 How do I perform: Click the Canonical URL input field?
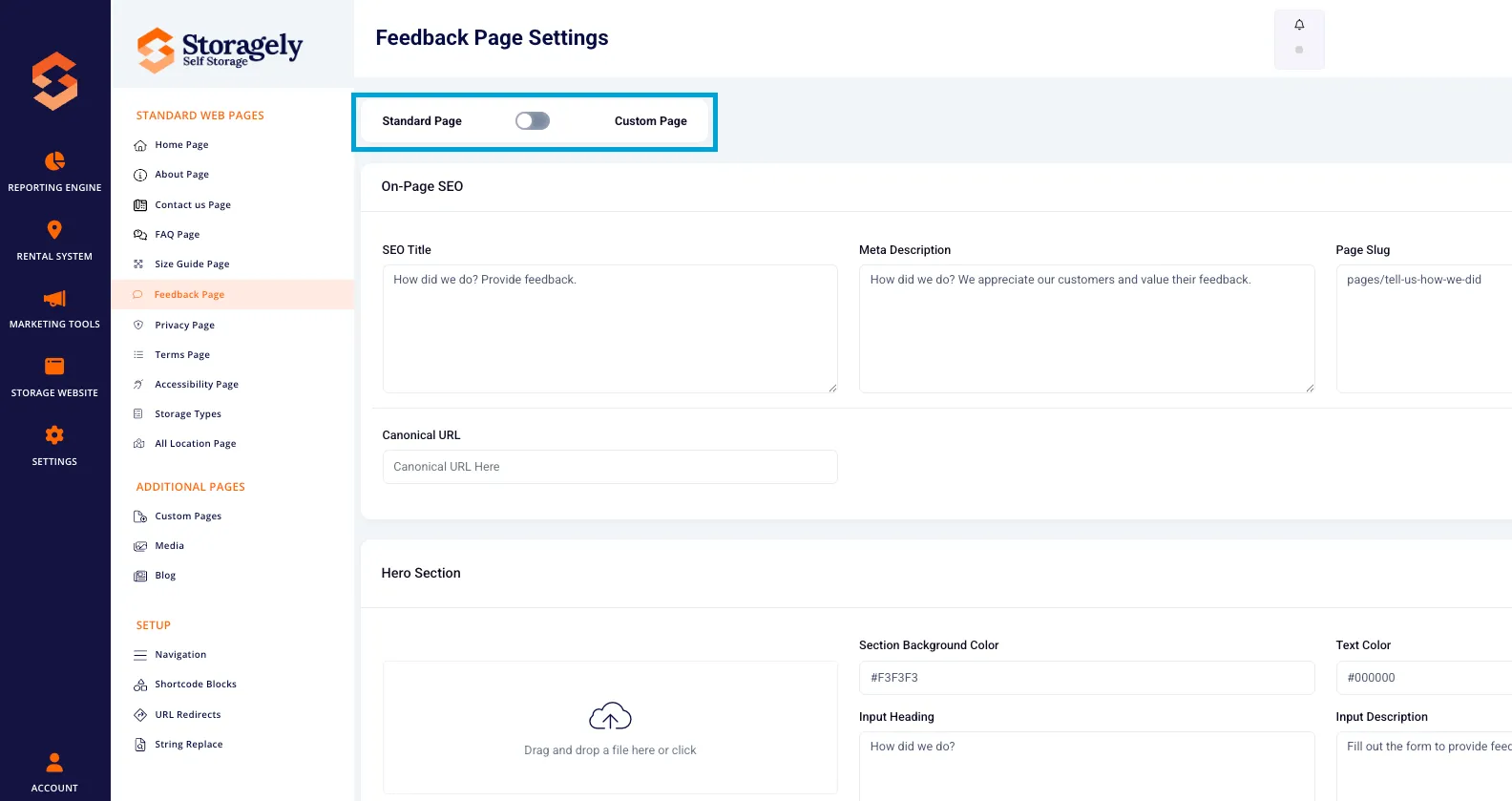tap(610, 467)
